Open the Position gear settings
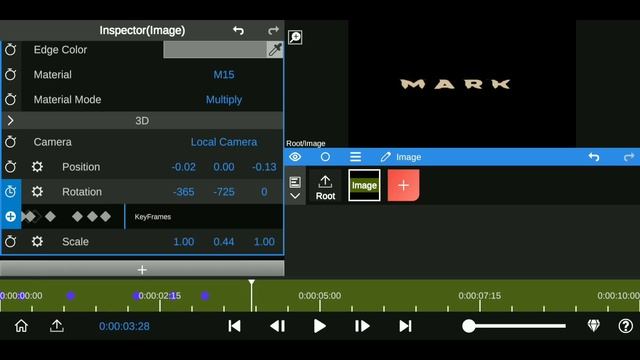The height and width of the screenshot is (360, 640). (x=37, y=167)
